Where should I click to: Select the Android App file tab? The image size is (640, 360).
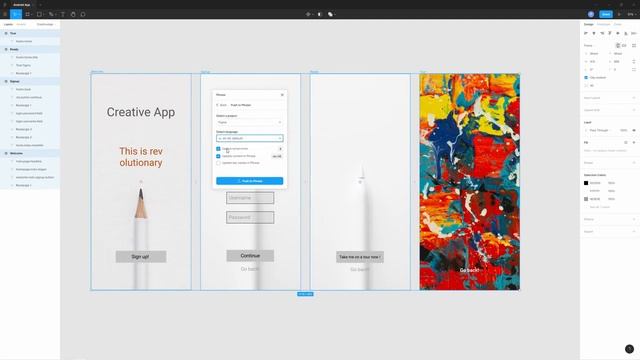point(22,5)
